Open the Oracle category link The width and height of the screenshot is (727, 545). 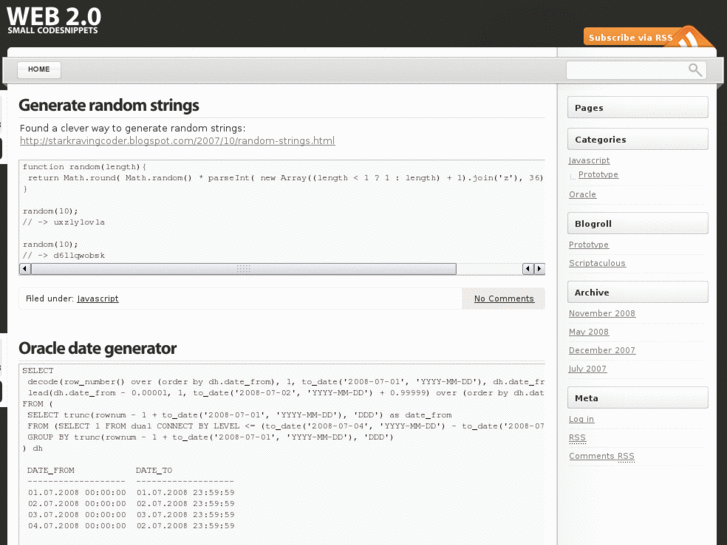tap(582, 194)
